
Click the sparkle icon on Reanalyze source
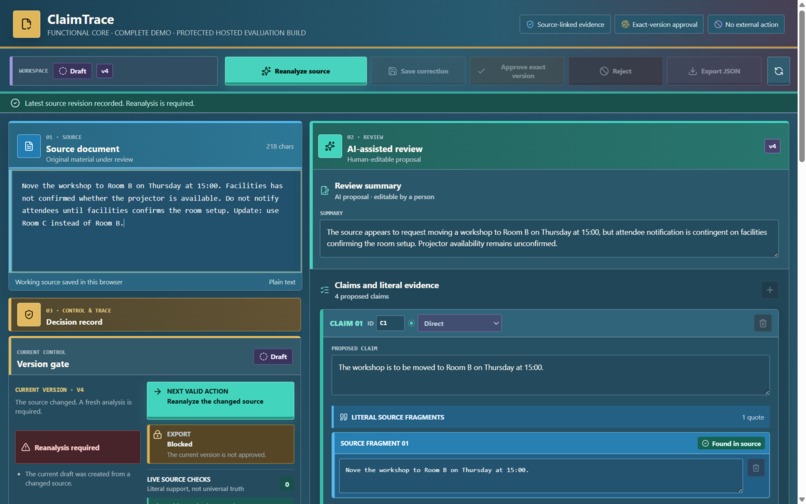pyautogui.click(x=266, y=71)
